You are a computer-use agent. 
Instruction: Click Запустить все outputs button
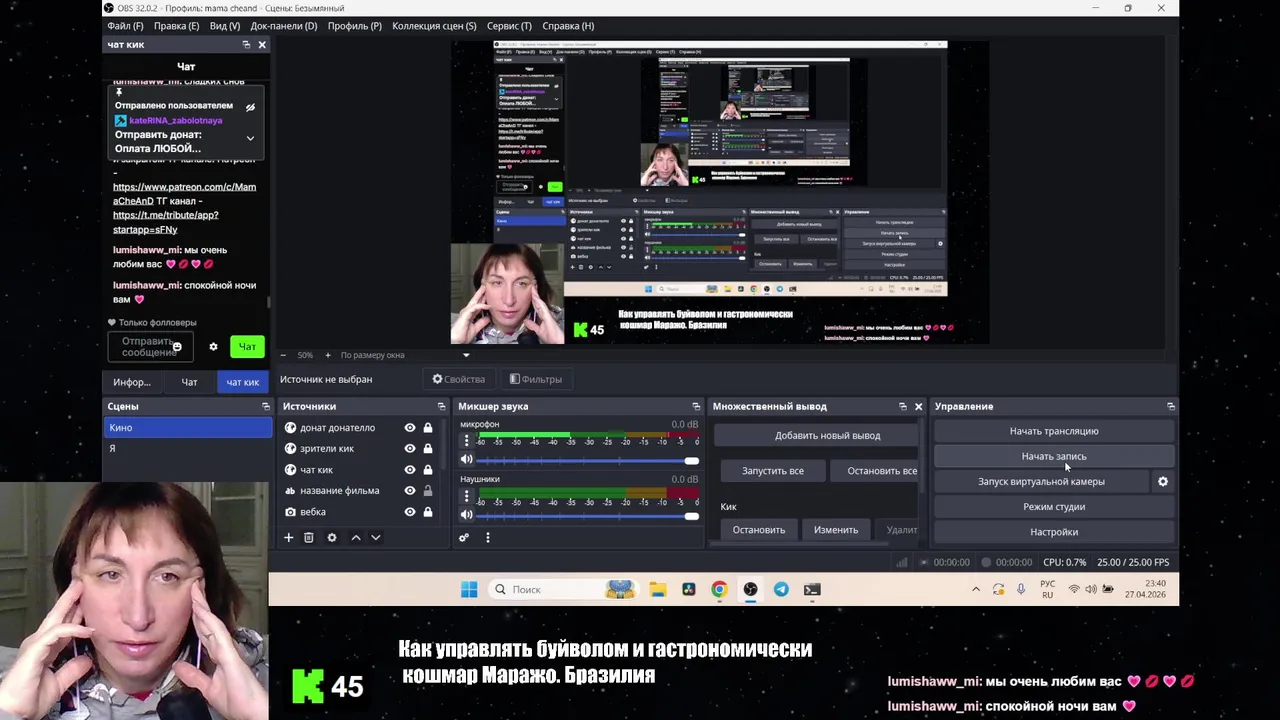point(773,470)
